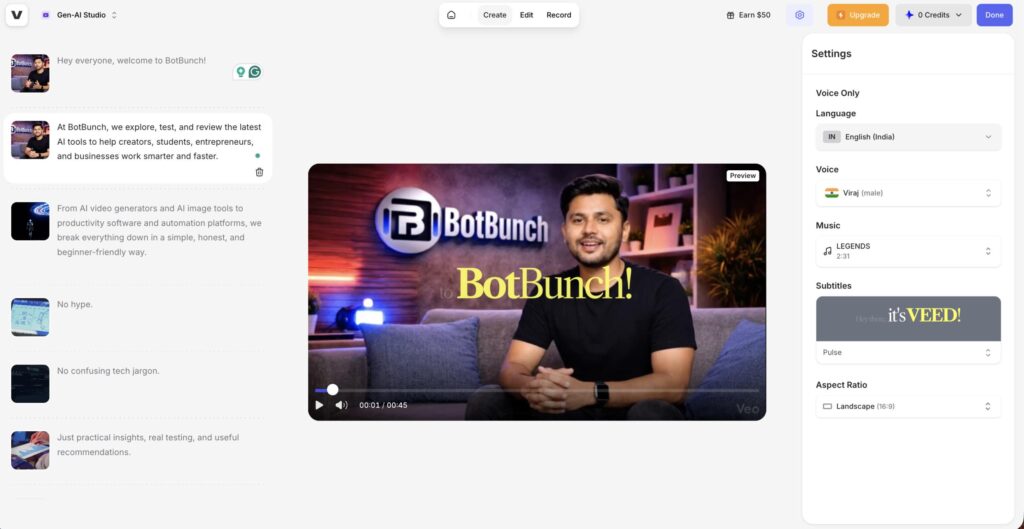Click the 'No hype.' scene text
This screenshot has width=1024, height=529.
(74, 304)
